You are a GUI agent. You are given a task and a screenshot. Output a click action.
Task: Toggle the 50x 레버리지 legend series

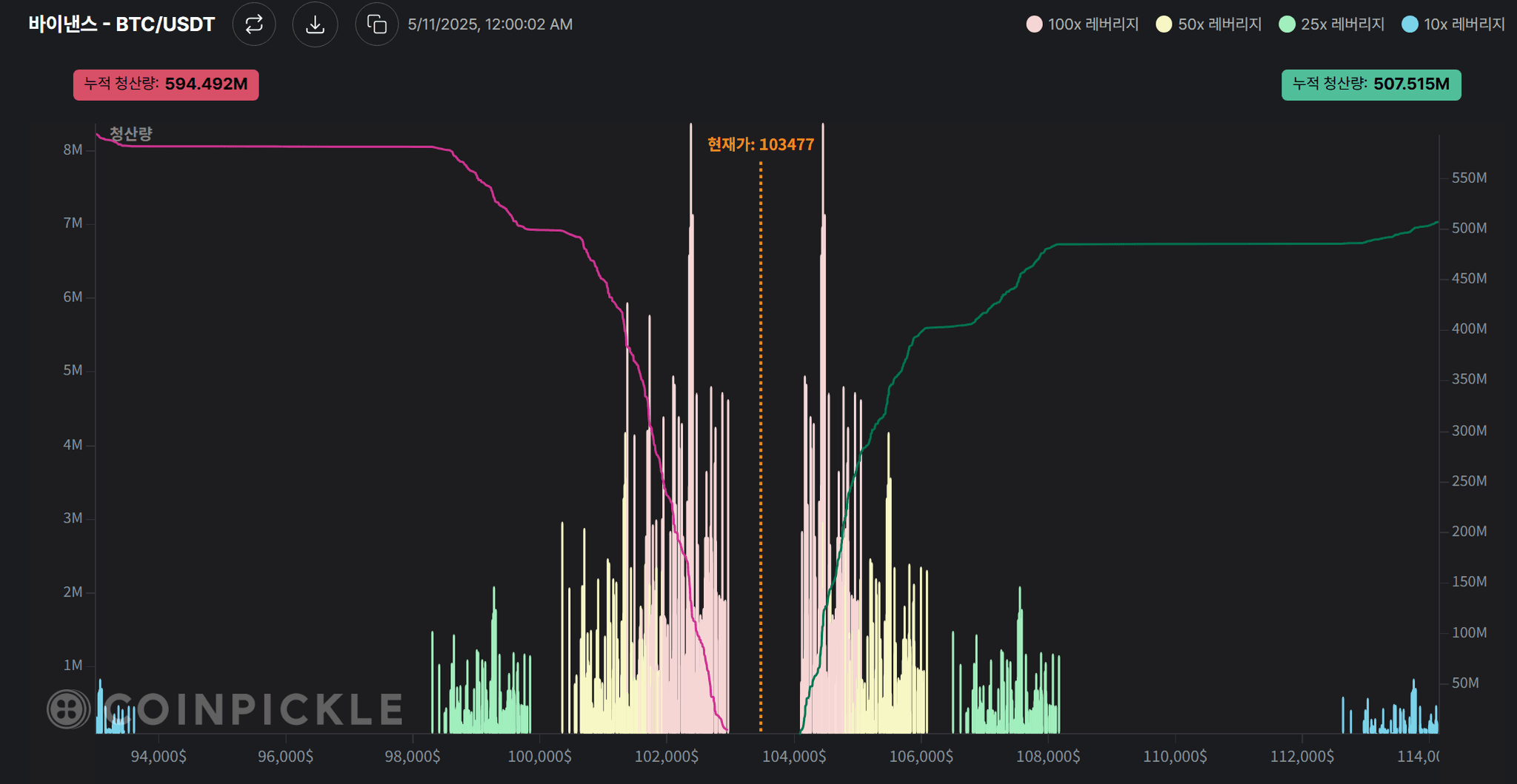tap(1209, 24)
